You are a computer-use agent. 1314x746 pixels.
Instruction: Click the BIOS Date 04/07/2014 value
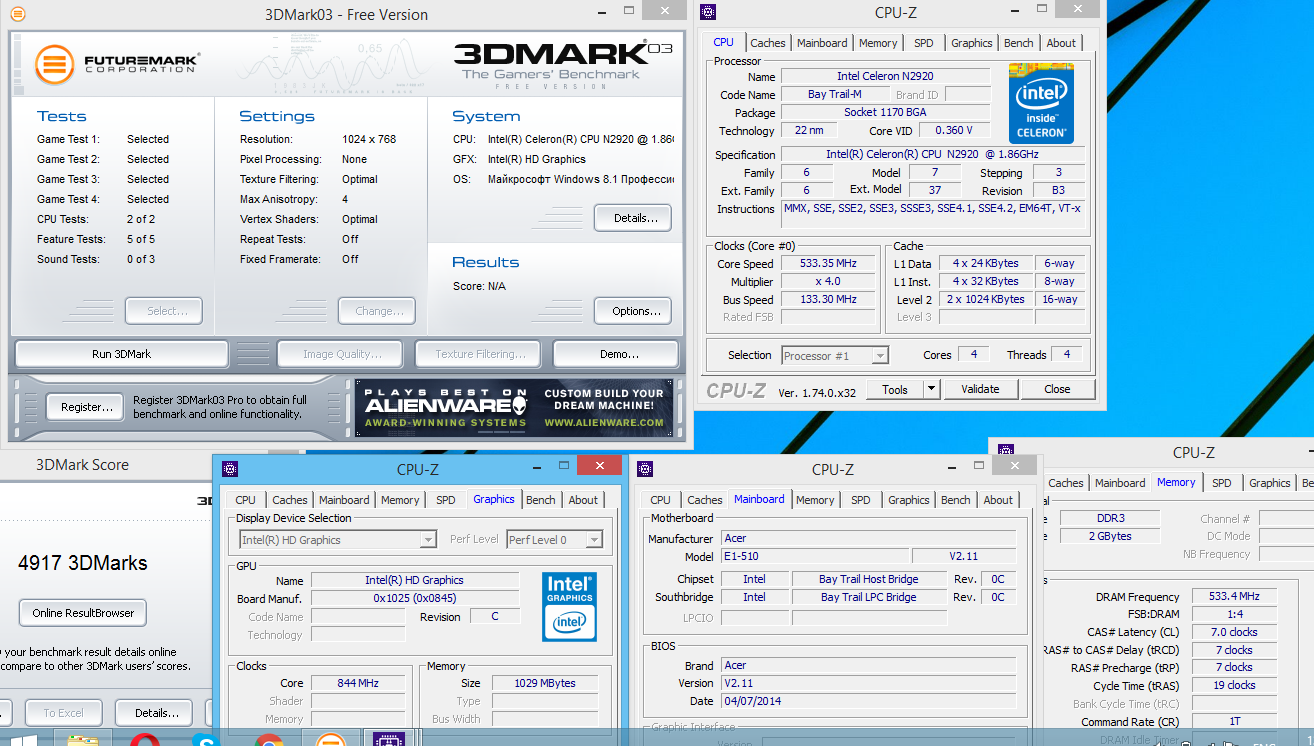[866, 701]
